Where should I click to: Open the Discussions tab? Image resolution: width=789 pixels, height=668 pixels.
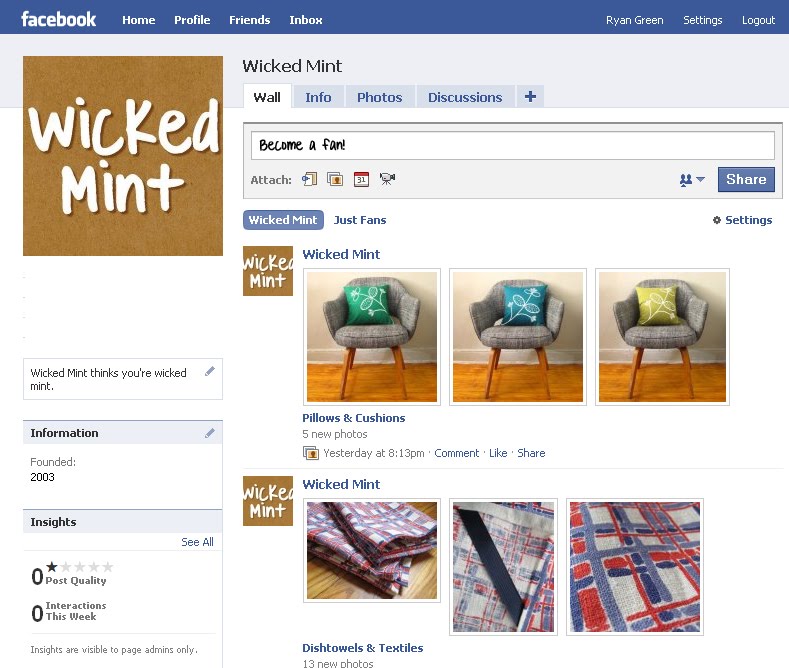pyautogui.click(x=465, y=97)
